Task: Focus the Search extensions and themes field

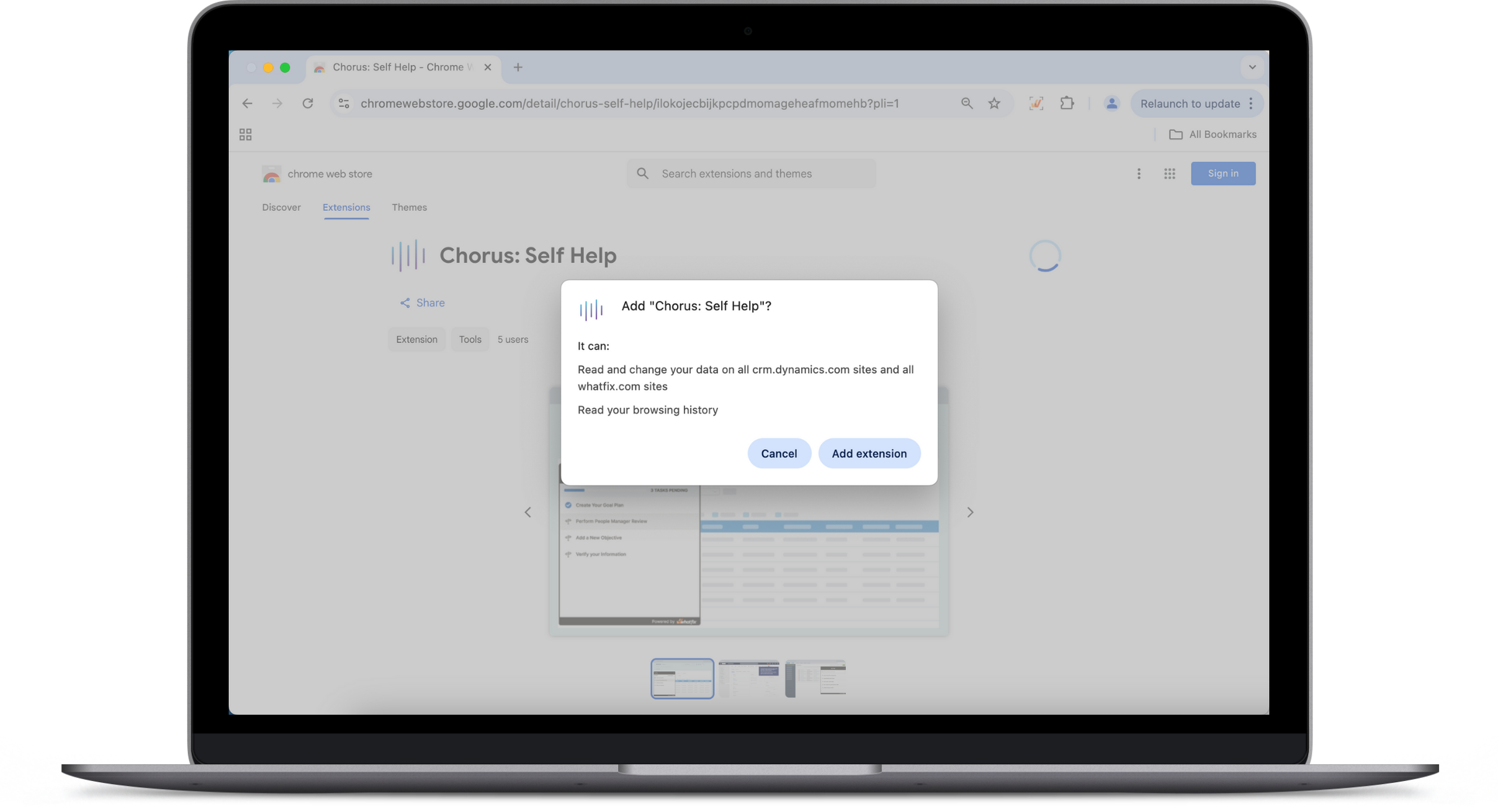Action: pyautogui.click(x=751, y=174)
